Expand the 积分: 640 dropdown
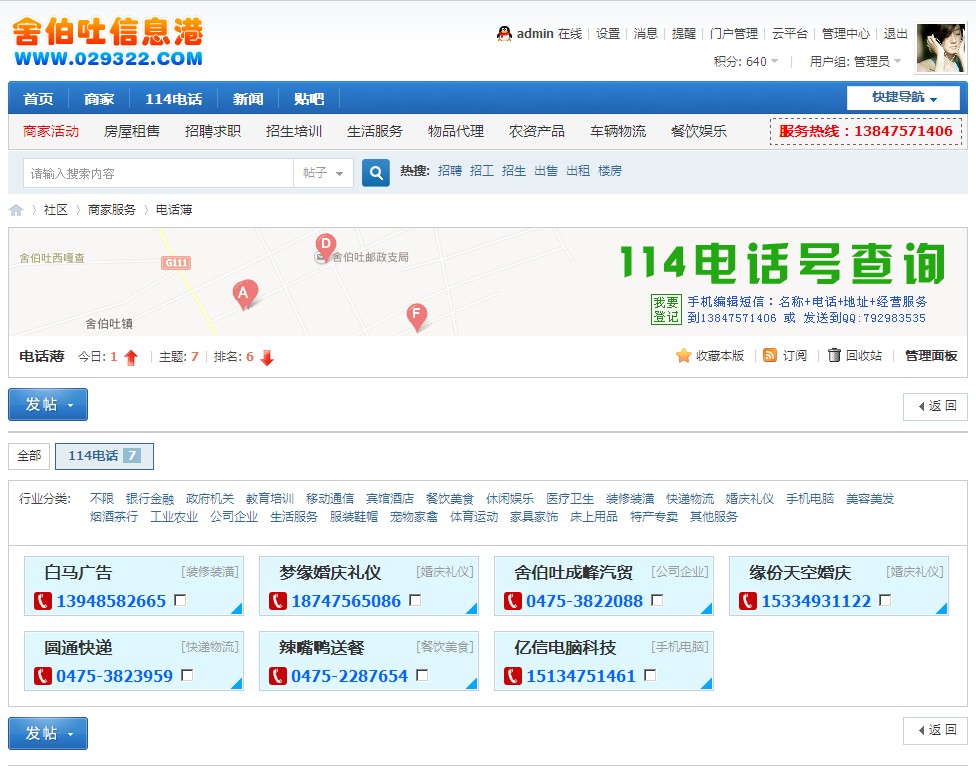 pos(746,62)
